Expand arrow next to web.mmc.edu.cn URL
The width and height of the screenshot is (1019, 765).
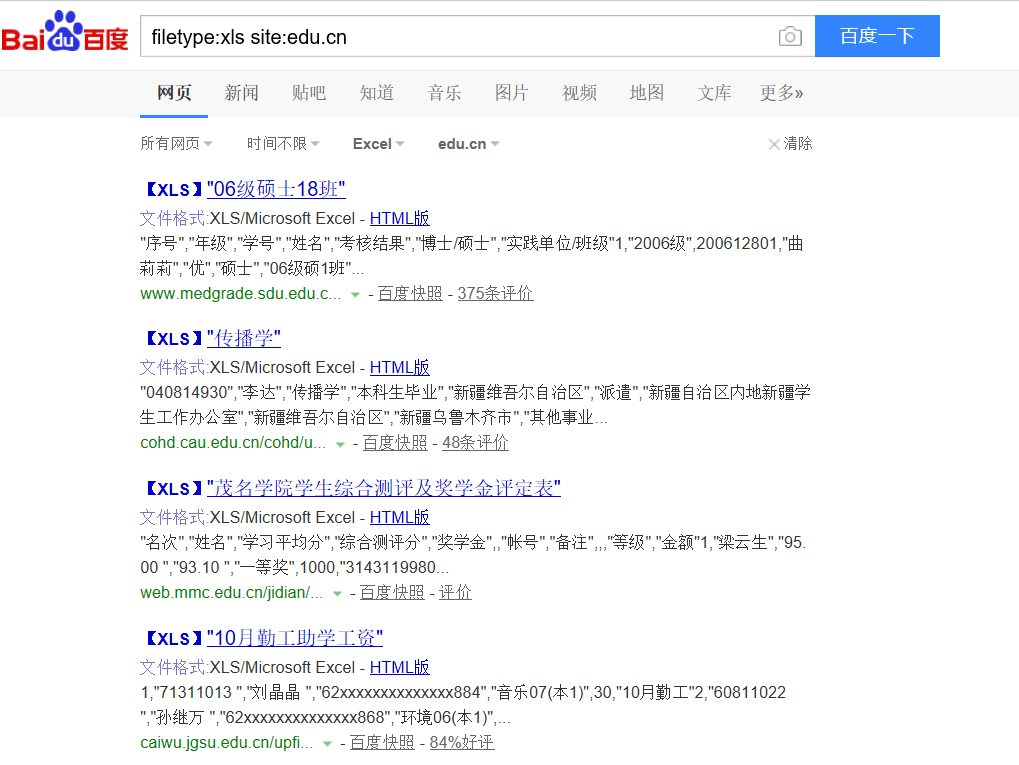pos(337,593)
